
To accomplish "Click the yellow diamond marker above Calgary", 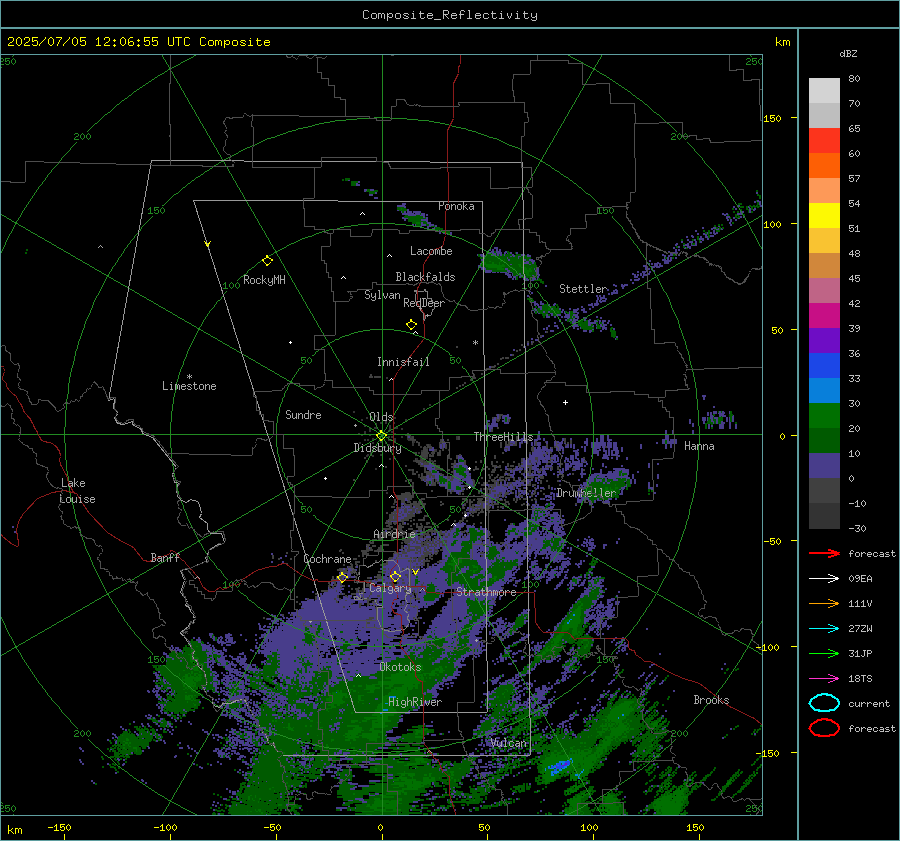I will click(x=395, y=576).
